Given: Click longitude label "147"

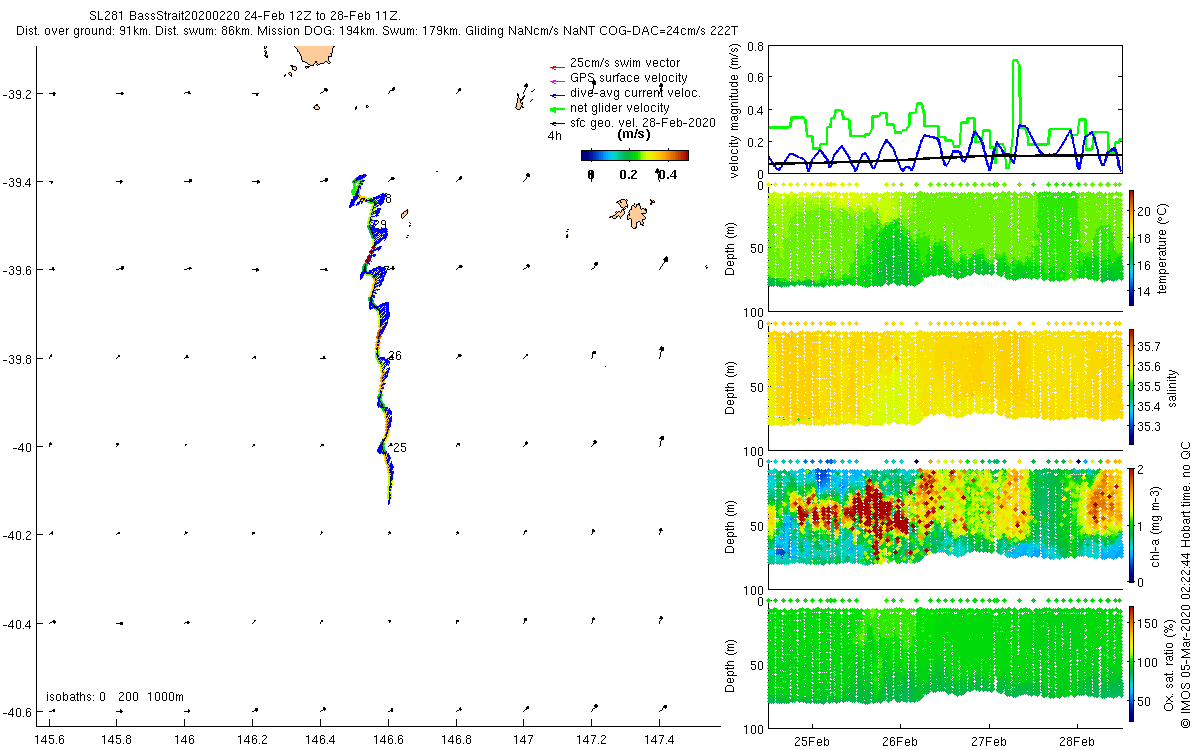Looking at the screenshot, I should click(523, 739).
